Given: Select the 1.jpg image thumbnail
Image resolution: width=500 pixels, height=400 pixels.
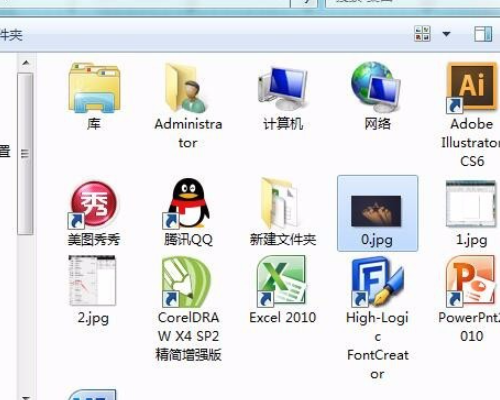Looking at the screenshot, I should click(x=471, y=204).
